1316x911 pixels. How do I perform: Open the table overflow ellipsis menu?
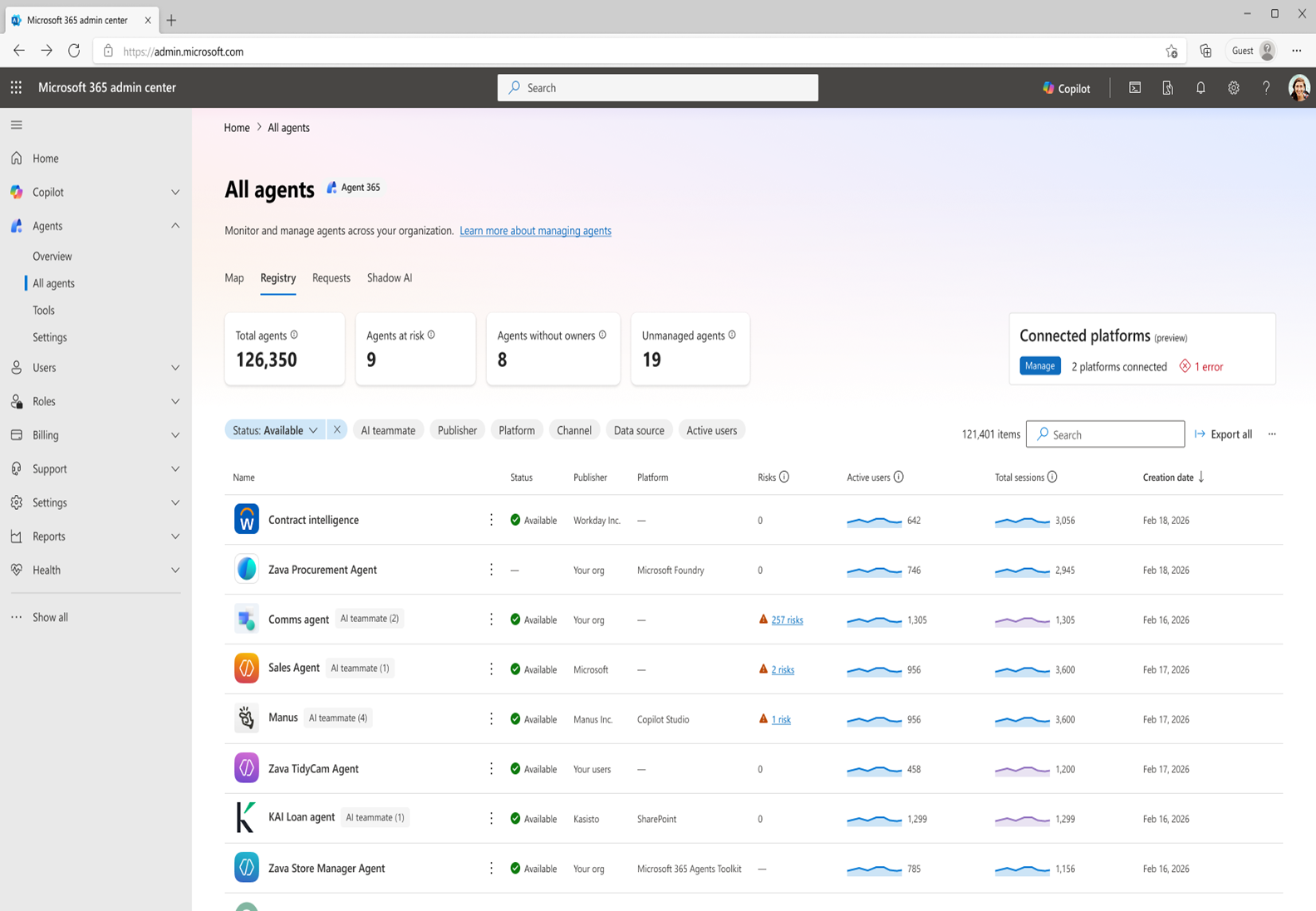coord(1272,434)
